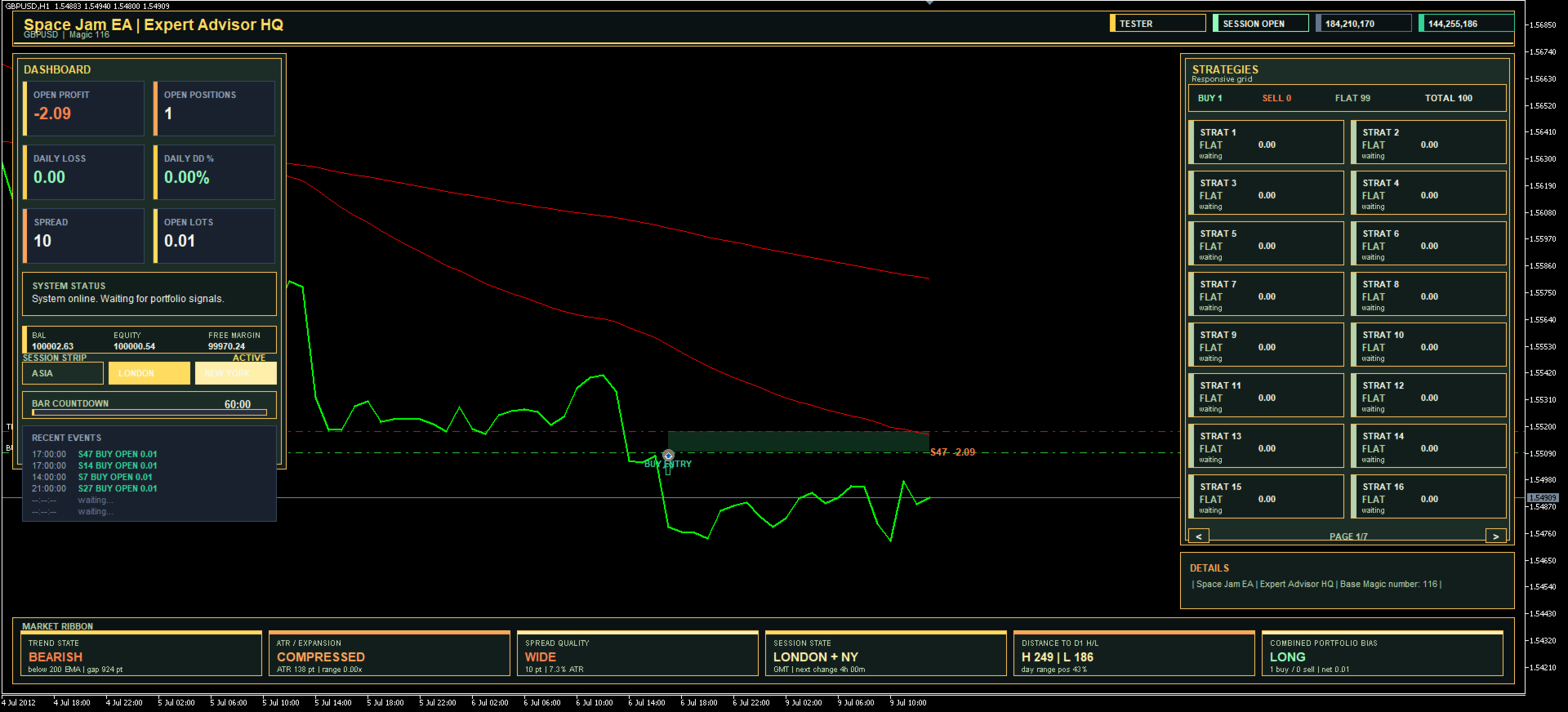Click the SELL 0 count in Strategies summary

point(1277,98)
